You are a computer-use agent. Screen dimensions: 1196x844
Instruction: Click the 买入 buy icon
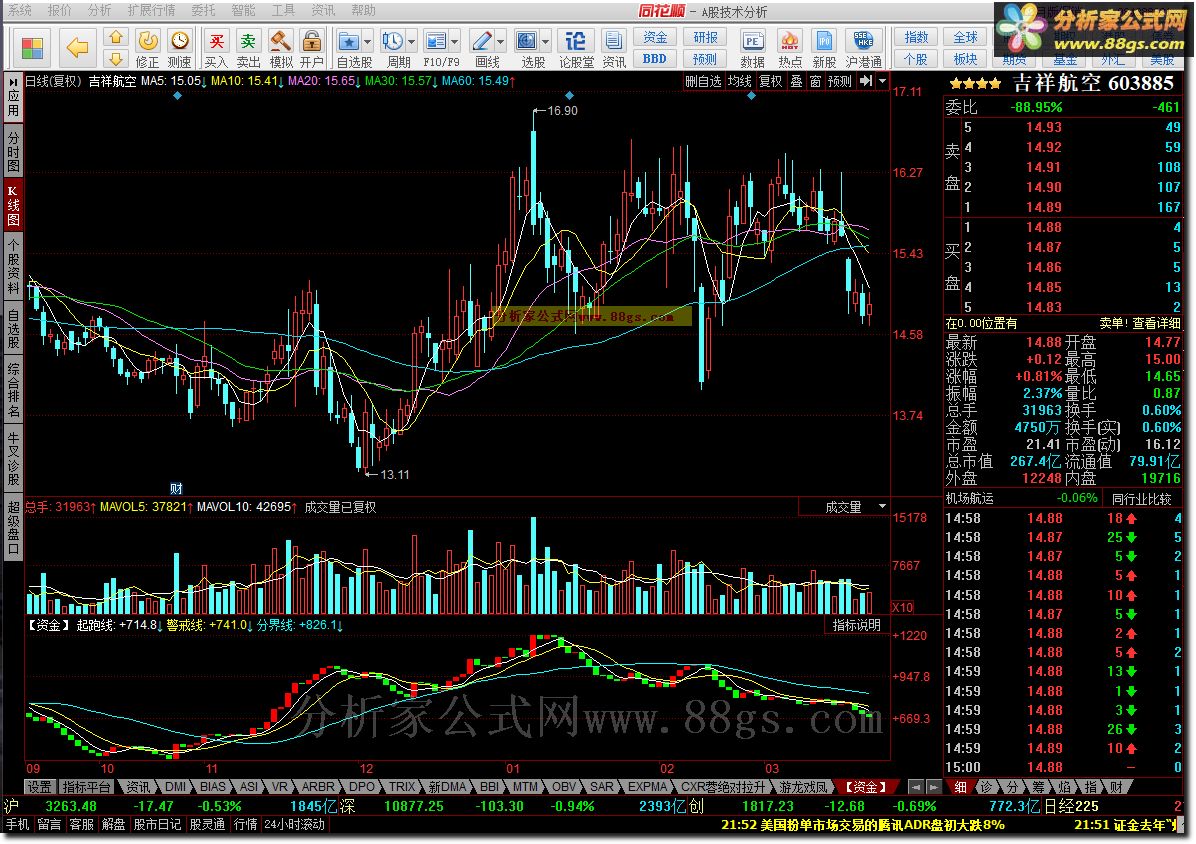click(217, 48)
